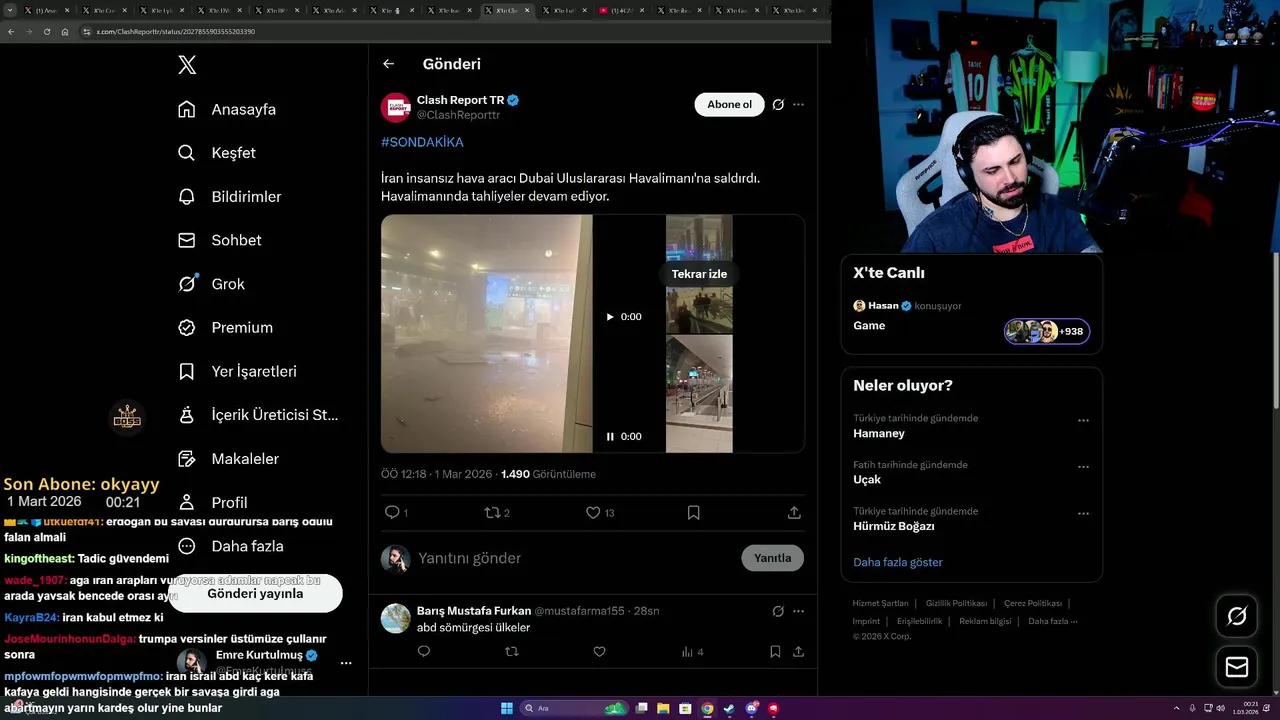This screenshot has width=1280, height=720.
Task: Open the more options on Clash Report post
Action: (798, 104)
